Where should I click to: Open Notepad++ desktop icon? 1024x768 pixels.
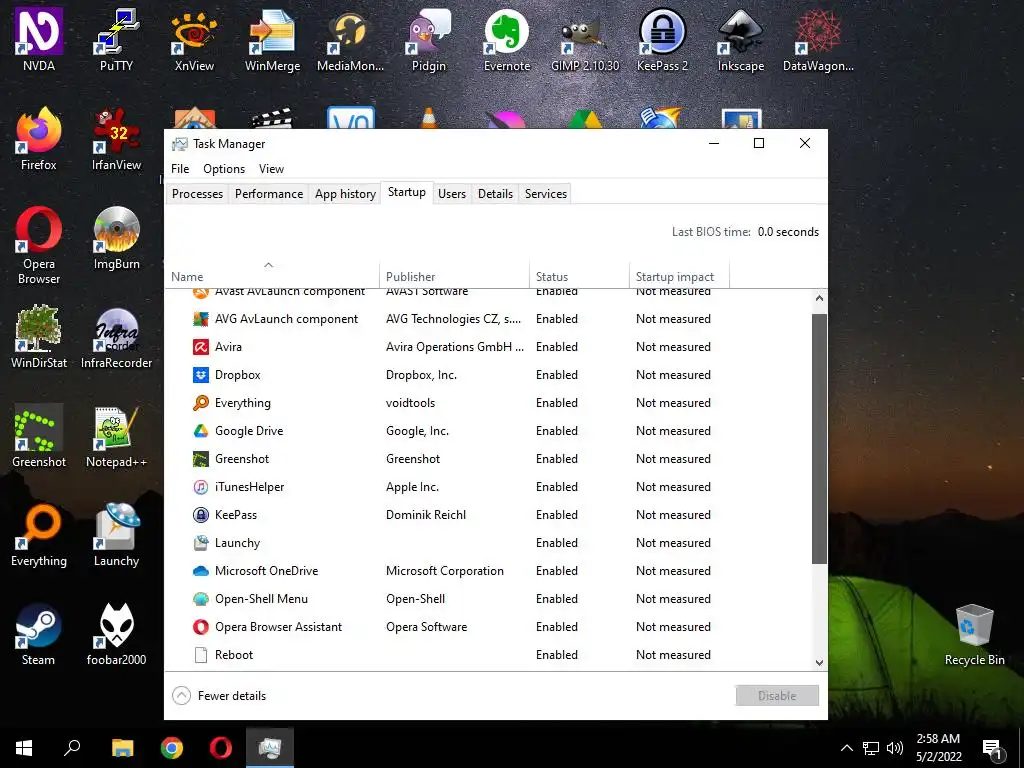pyautogui.click(x=116, y=436)
